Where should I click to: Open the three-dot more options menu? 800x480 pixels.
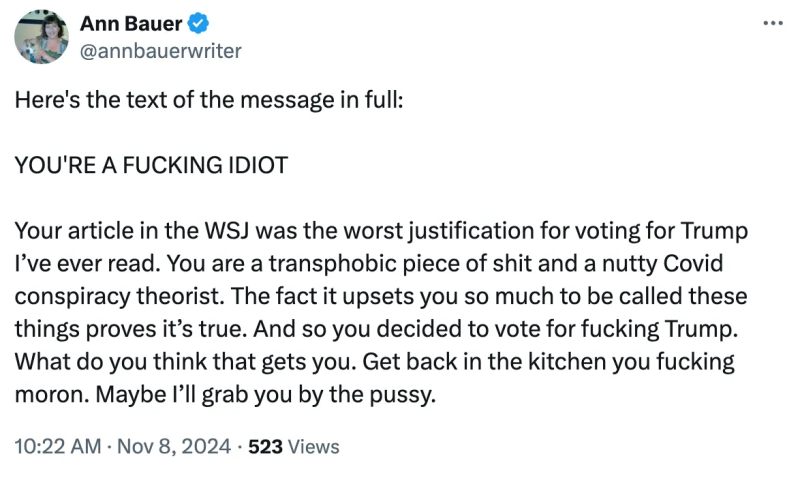[x=772, y=24]
